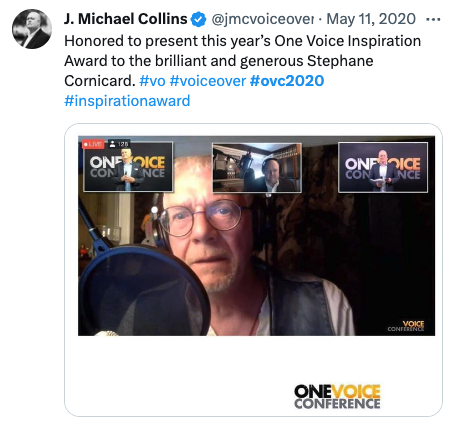The height and width of the screenshot is (422, 454).
Task: Open the three-dot more options menu
Action: pyautogui.click(x=433, y=19)
